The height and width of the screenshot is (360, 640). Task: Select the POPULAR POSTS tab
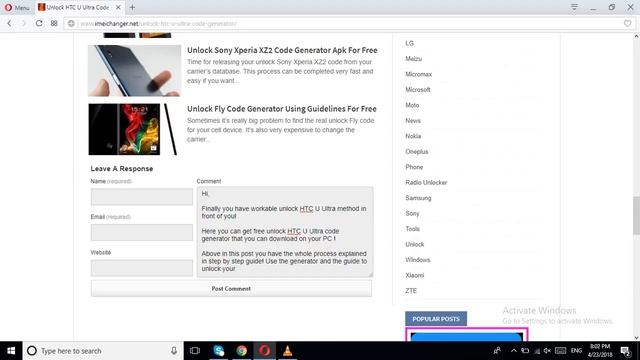pos(436,319)
